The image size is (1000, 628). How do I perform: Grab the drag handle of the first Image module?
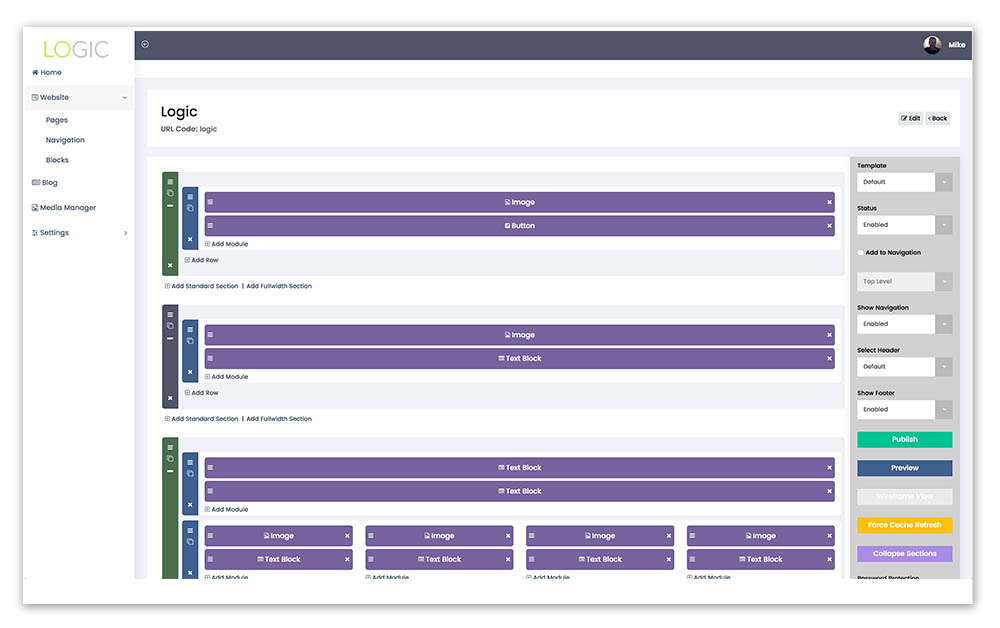211,202
